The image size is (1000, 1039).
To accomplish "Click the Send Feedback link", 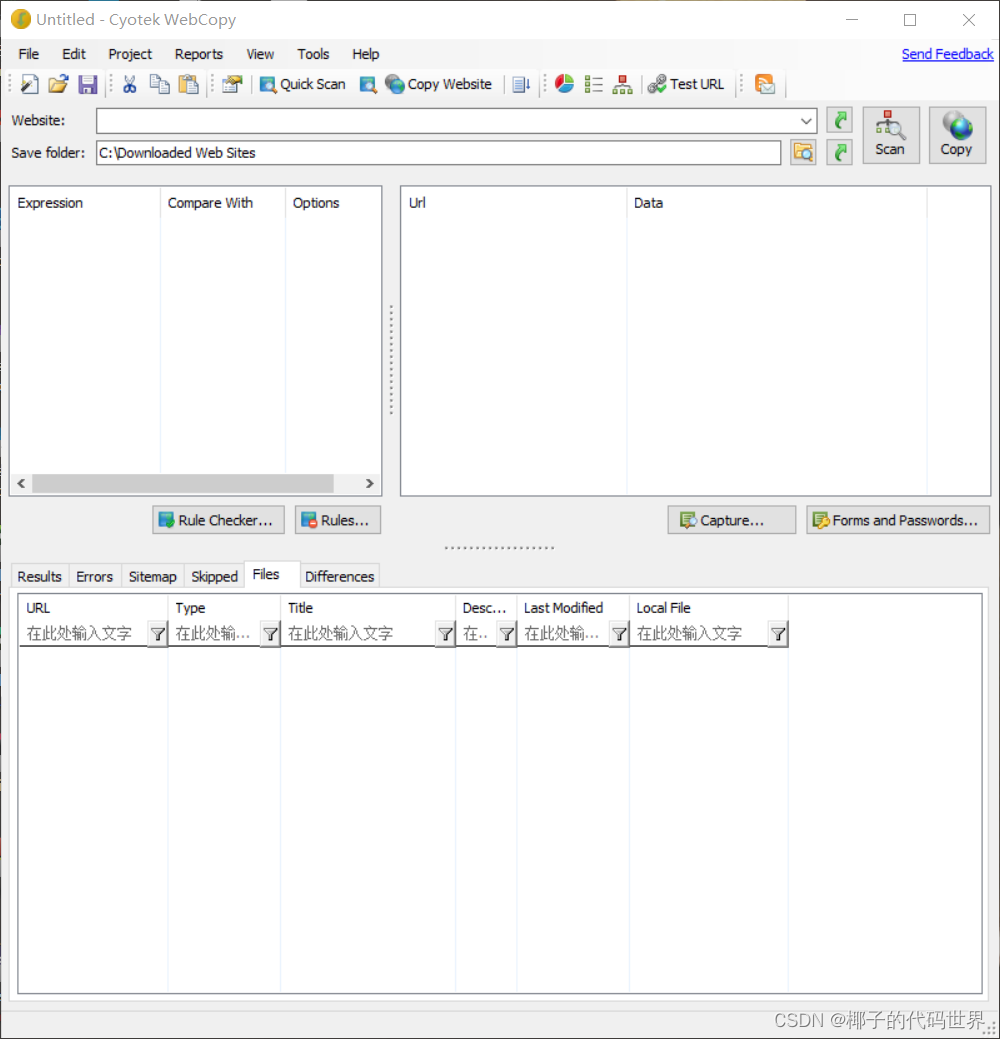I will tap(947, 54).
